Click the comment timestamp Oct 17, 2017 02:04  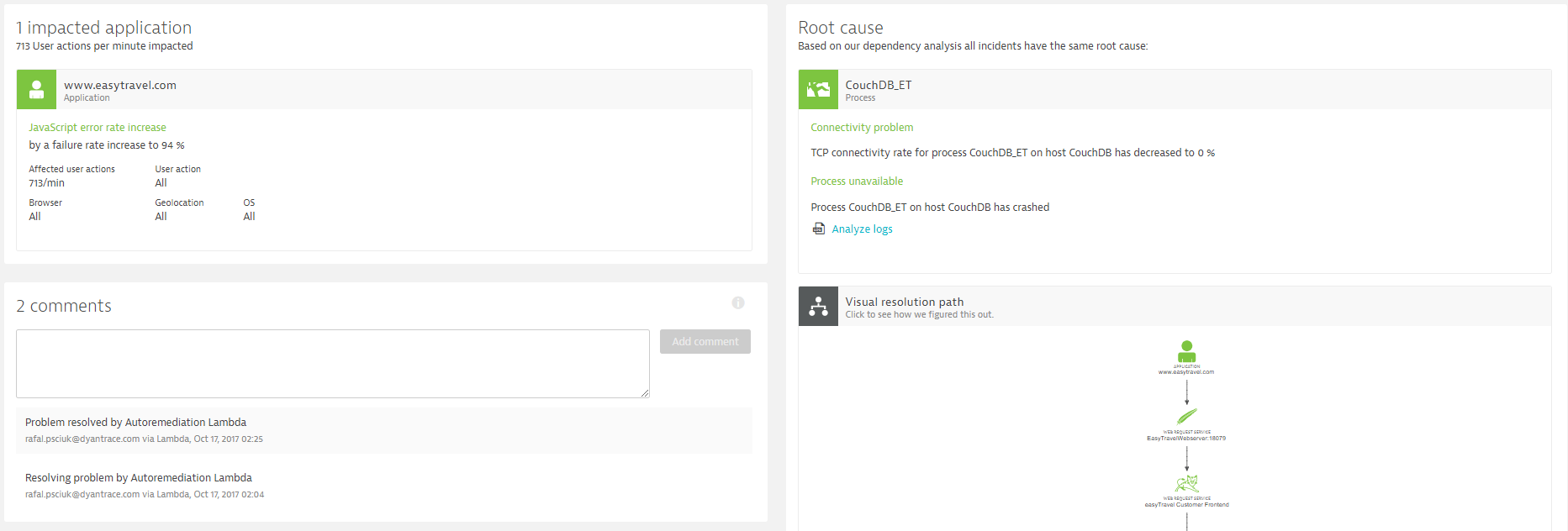tap(229, 494)
